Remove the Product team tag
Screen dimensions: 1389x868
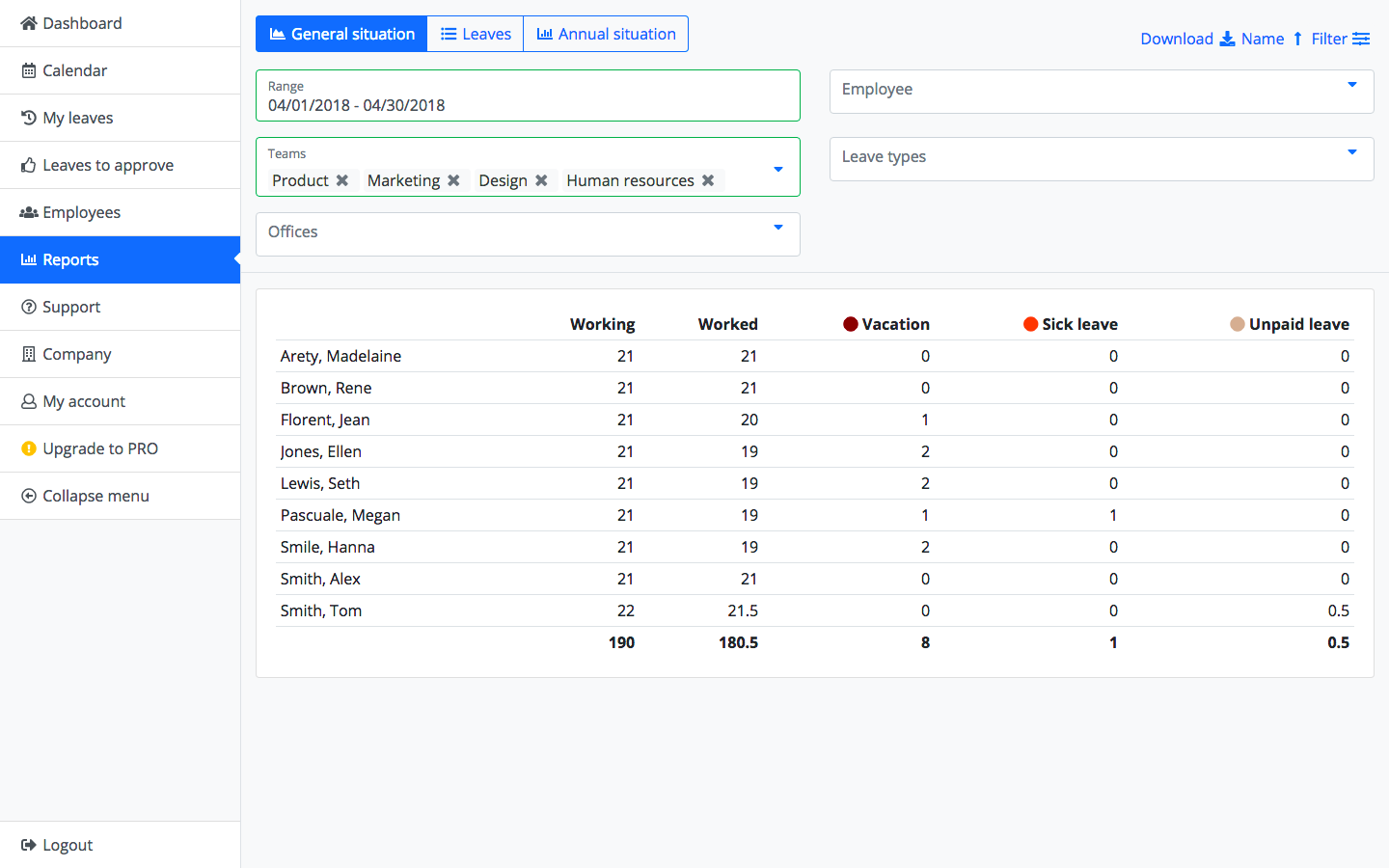click(x=342, y=180)
